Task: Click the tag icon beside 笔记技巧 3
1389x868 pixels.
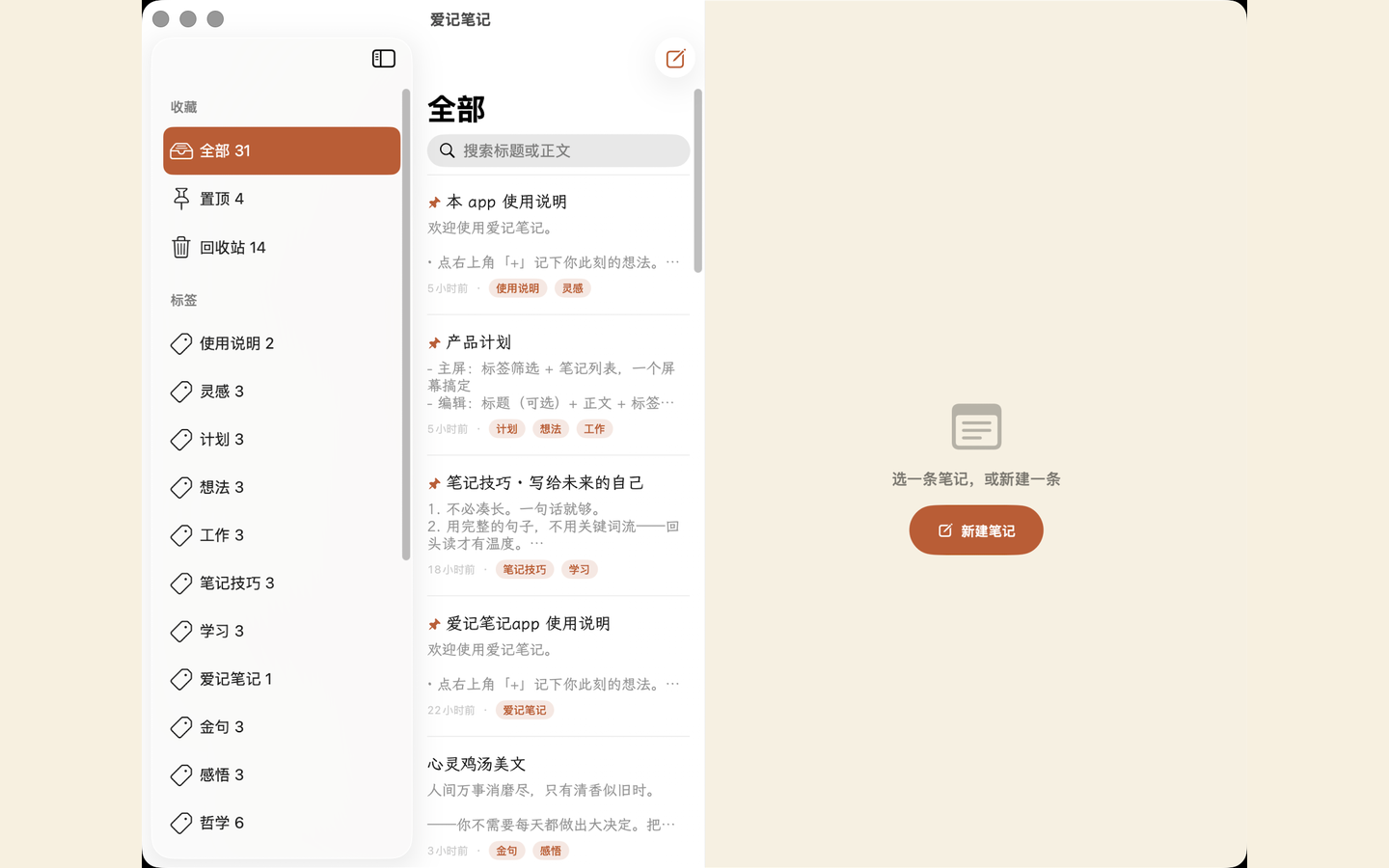Action: [x=181, y=583]
